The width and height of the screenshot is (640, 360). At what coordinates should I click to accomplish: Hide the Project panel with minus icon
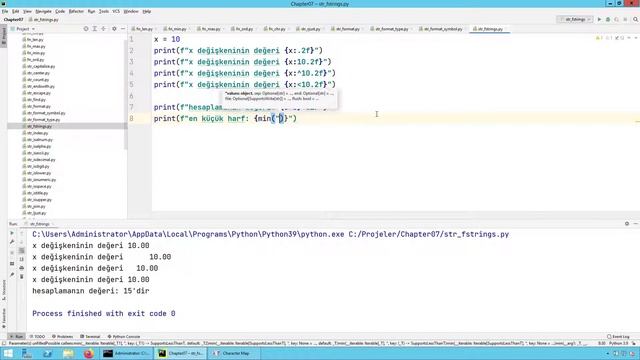tap(123, 29)
